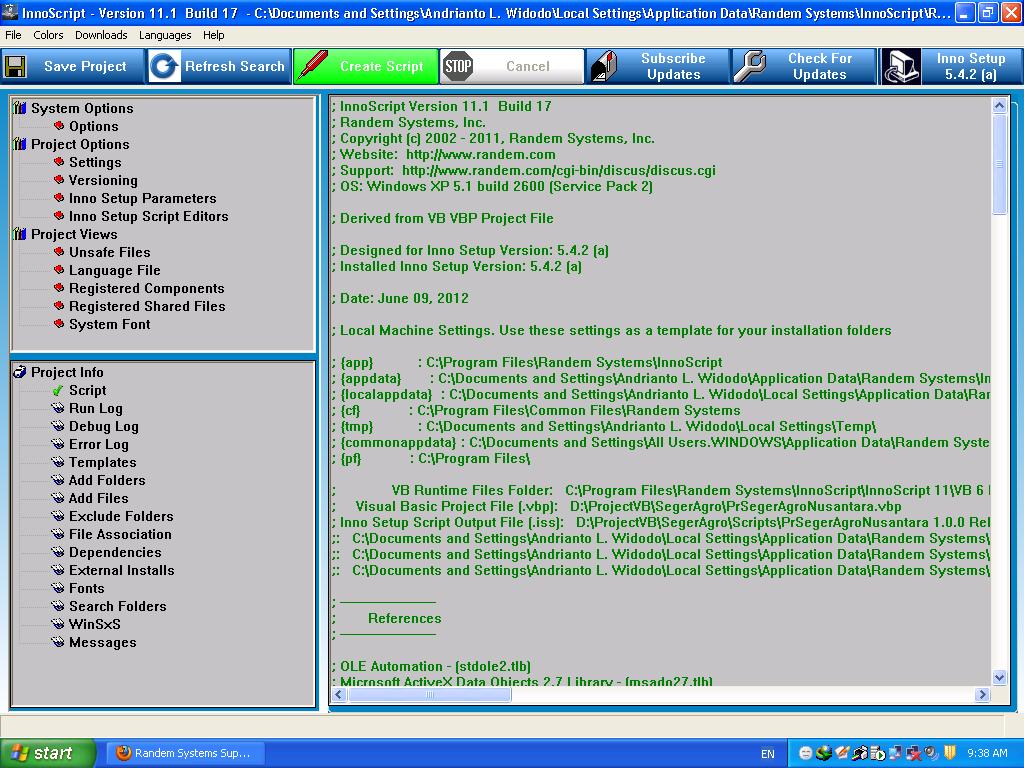Click the Refresh Search button label
1024x768 pixels.
point(235,67)
